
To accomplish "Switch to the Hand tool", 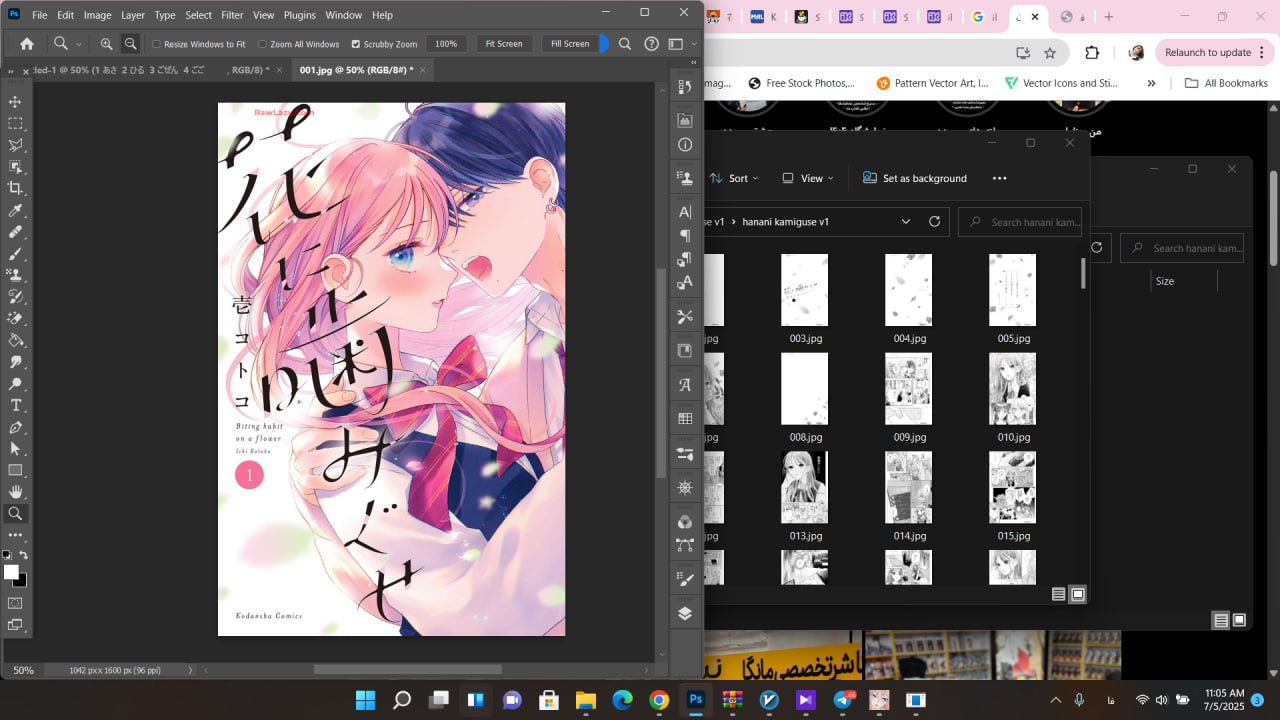I will click(x=15, y=491).
